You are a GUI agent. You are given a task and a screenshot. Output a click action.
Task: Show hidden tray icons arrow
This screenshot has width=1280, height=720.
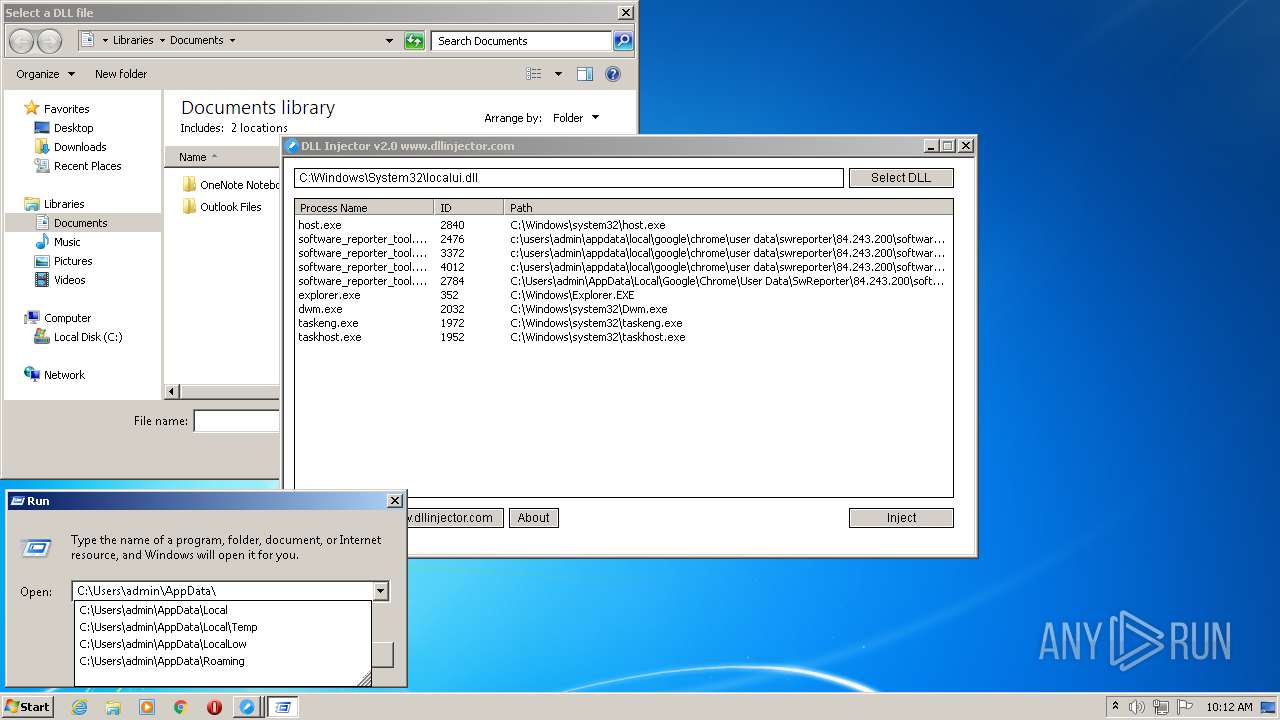point(1115,706)
